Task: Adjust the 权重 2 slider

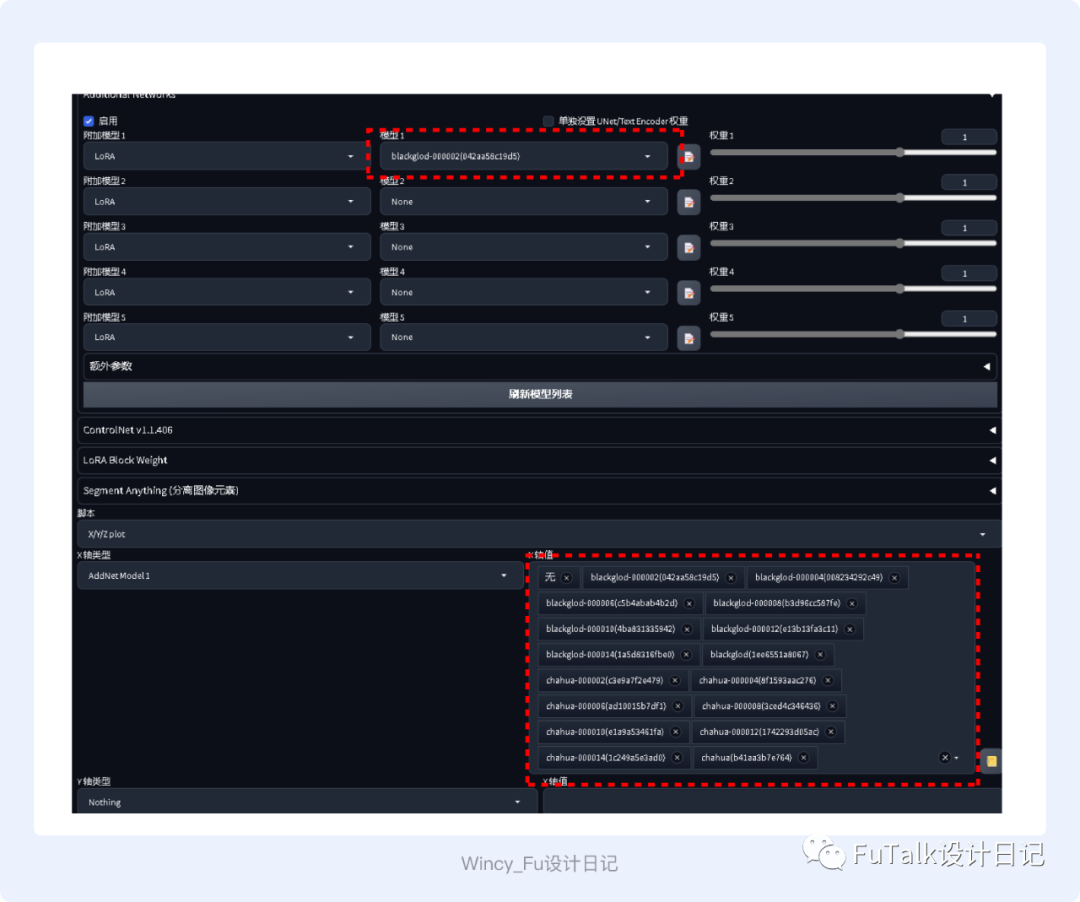Action: (853, 198)
